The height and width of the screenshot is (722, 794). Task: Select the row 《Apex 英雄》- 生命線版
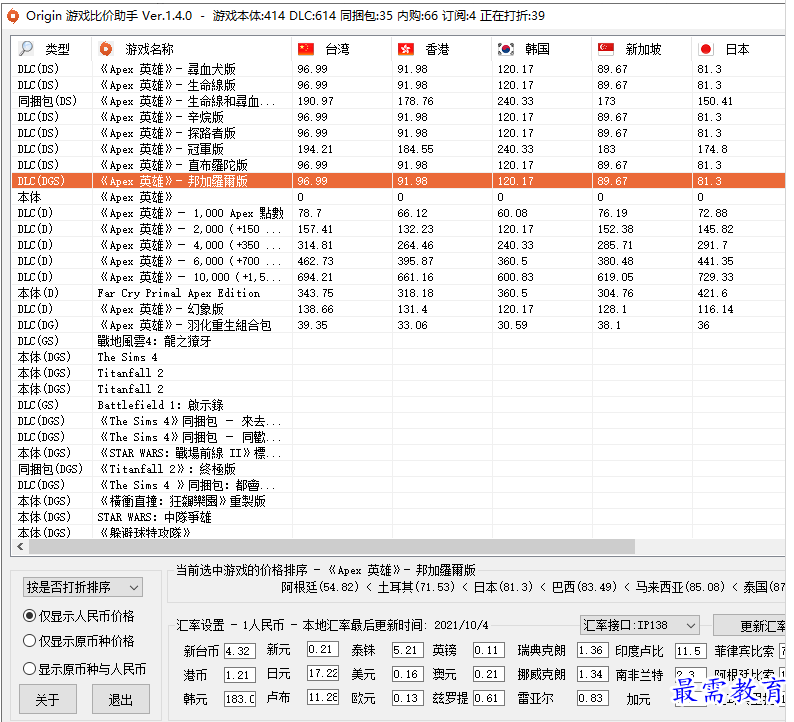(399, 85)
